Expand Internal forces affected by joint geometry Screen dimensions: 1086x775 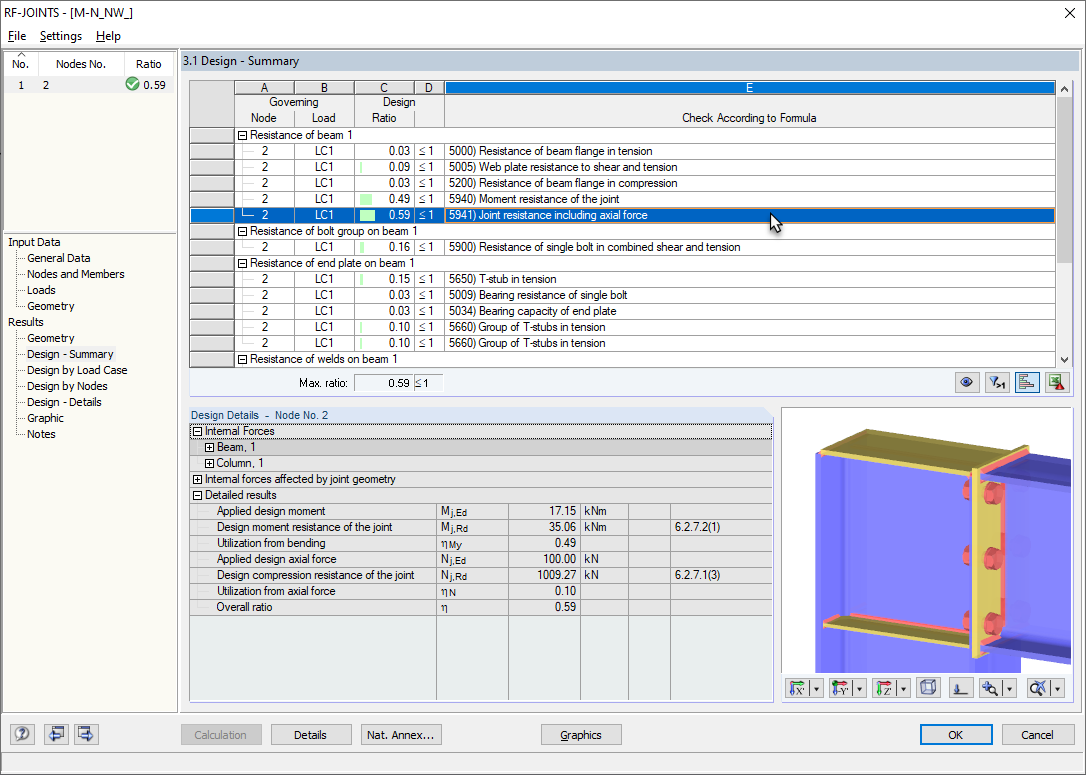[x=197, y=479]
